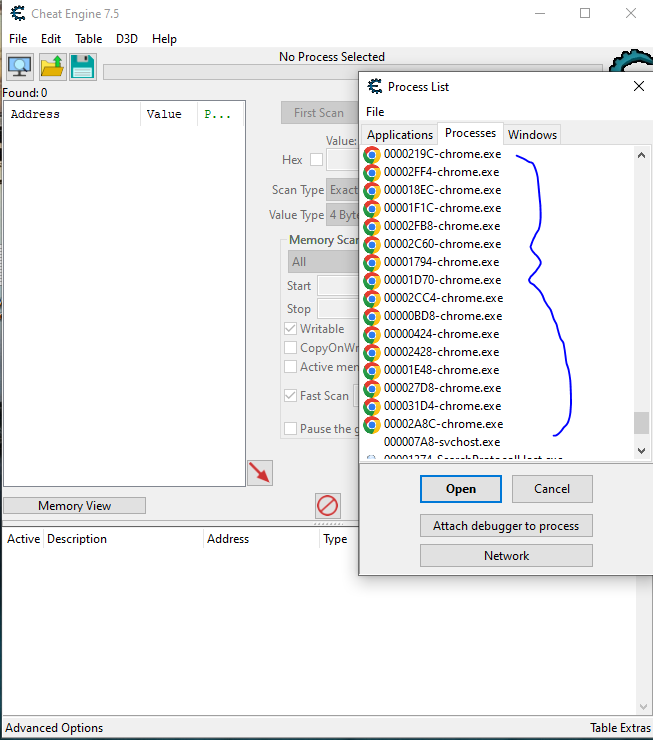Image resolution: width=653 pixels, height=740 pixels.
Task: Click the process list scroll up arrow
Action: click(641, 155)
